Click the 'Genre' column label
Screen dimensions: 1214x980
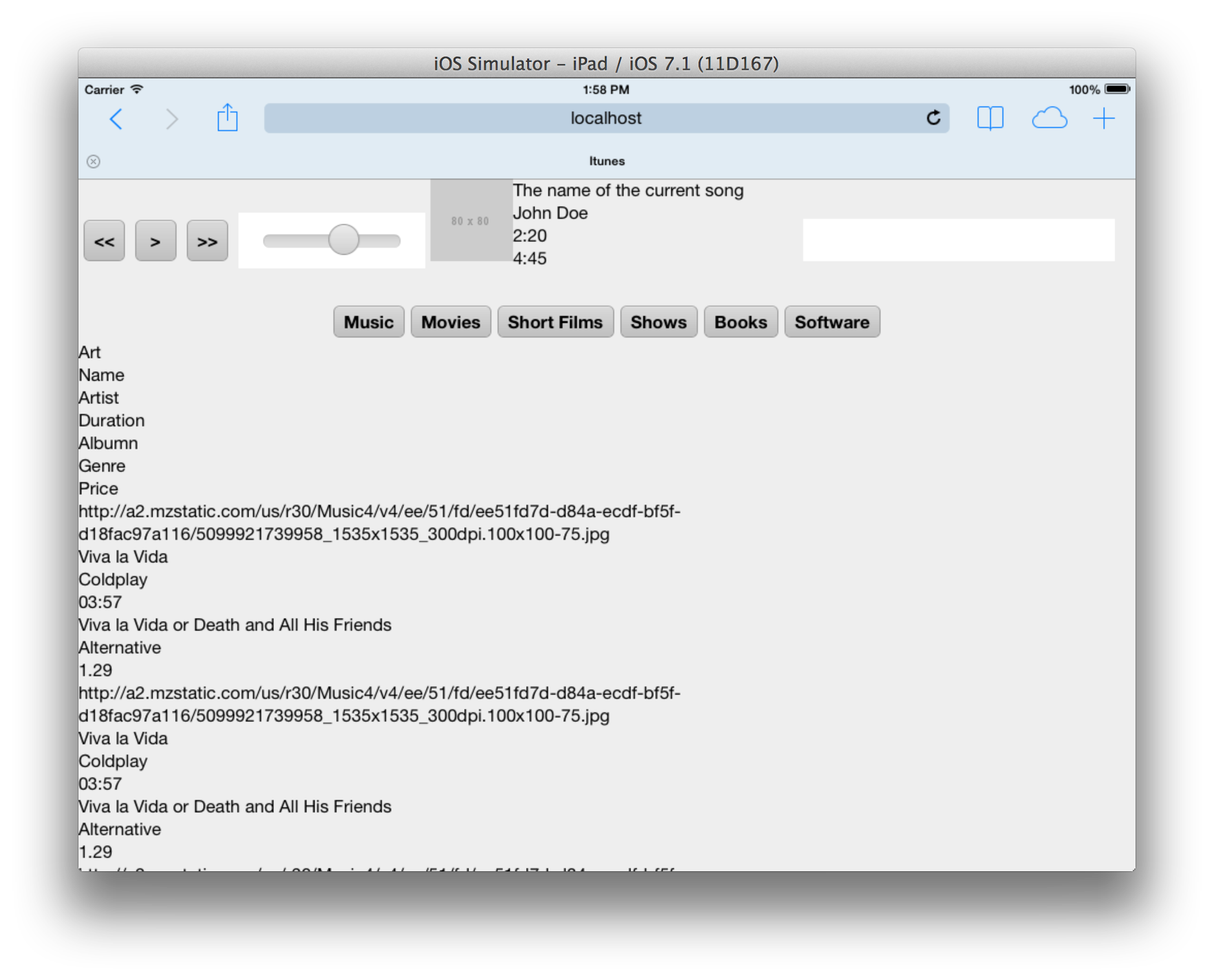(x=102, y=466)
